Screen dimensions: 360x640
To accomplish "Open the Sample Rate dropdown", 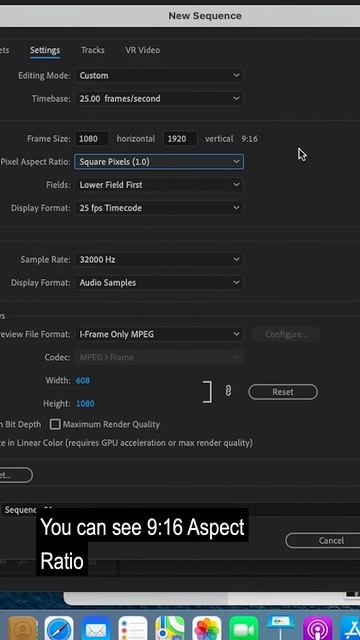I will [x=159, y=260].
